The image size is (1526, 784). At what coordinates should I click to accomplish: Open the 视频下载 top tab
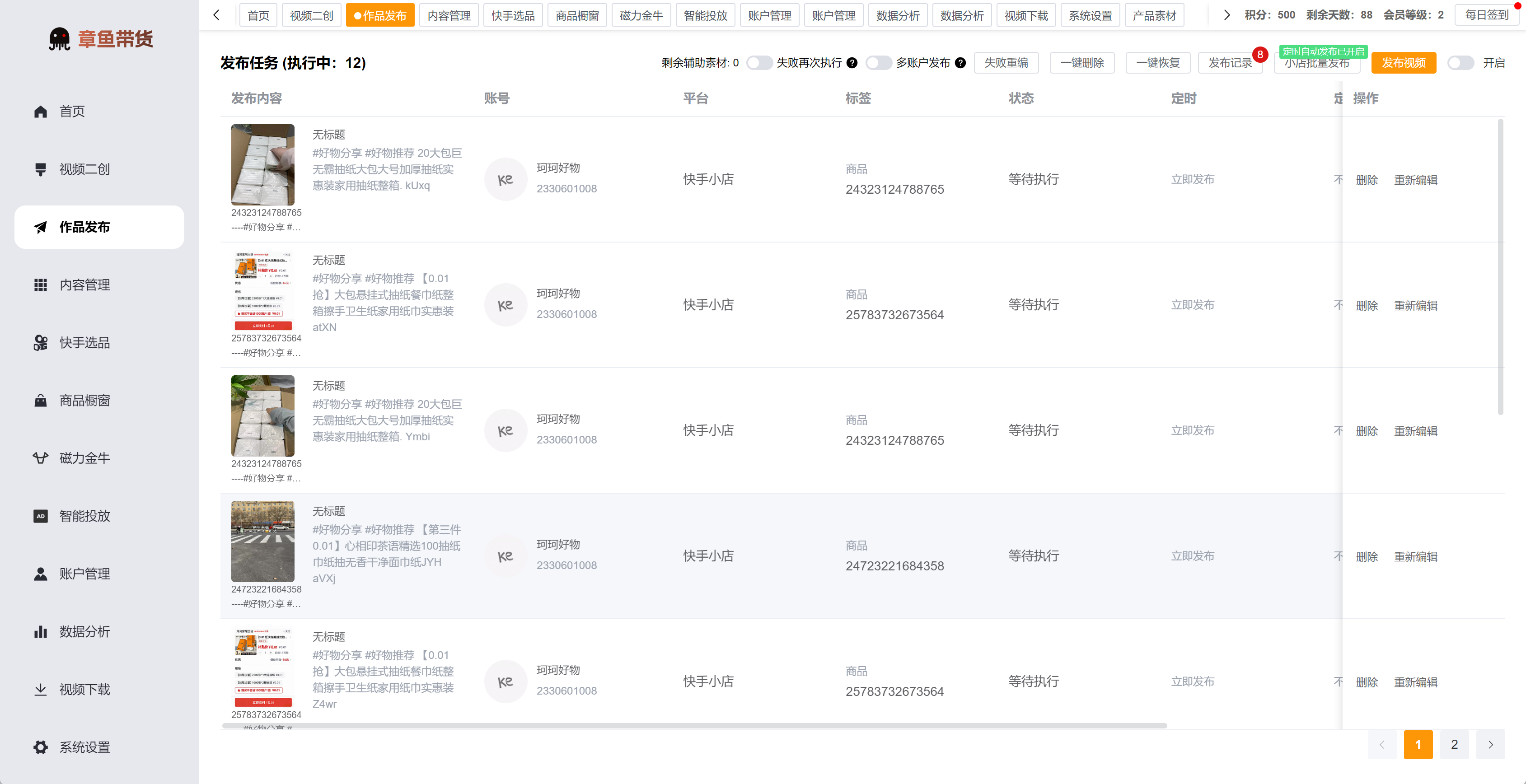(1026, 15)
